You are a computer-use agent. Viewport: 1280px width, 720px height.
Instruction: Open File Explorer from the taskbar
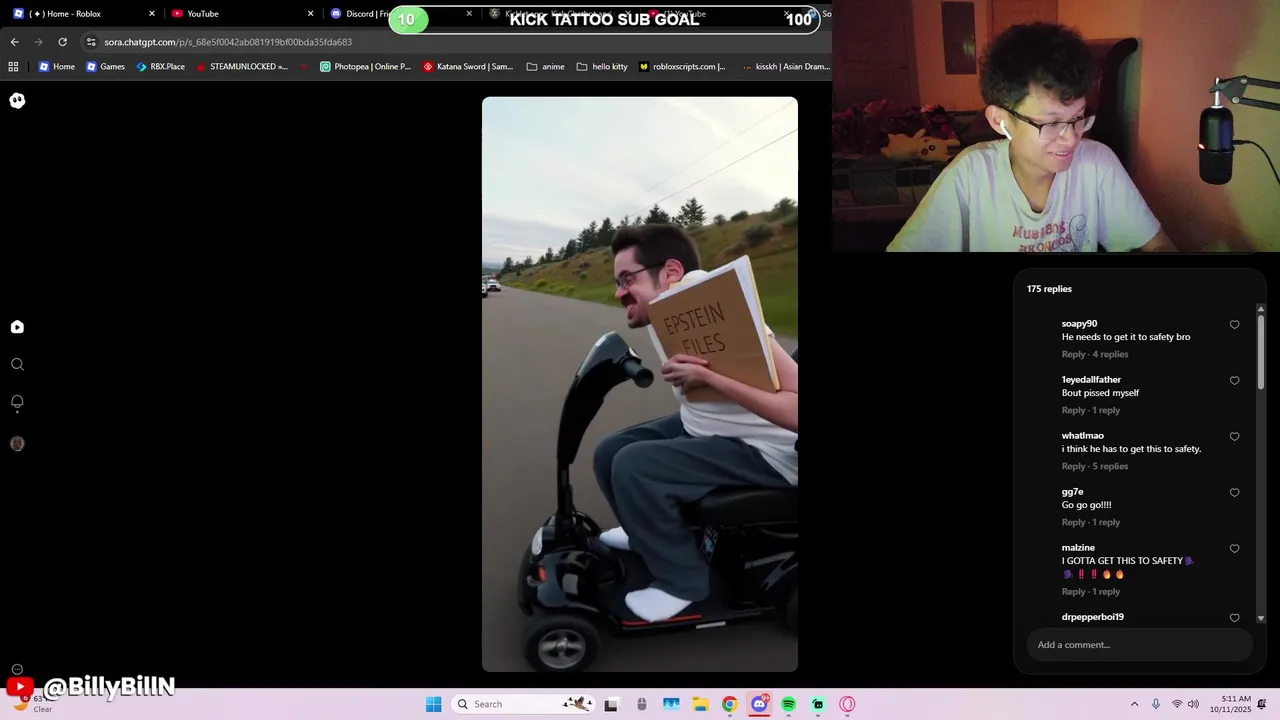[701, 704]
